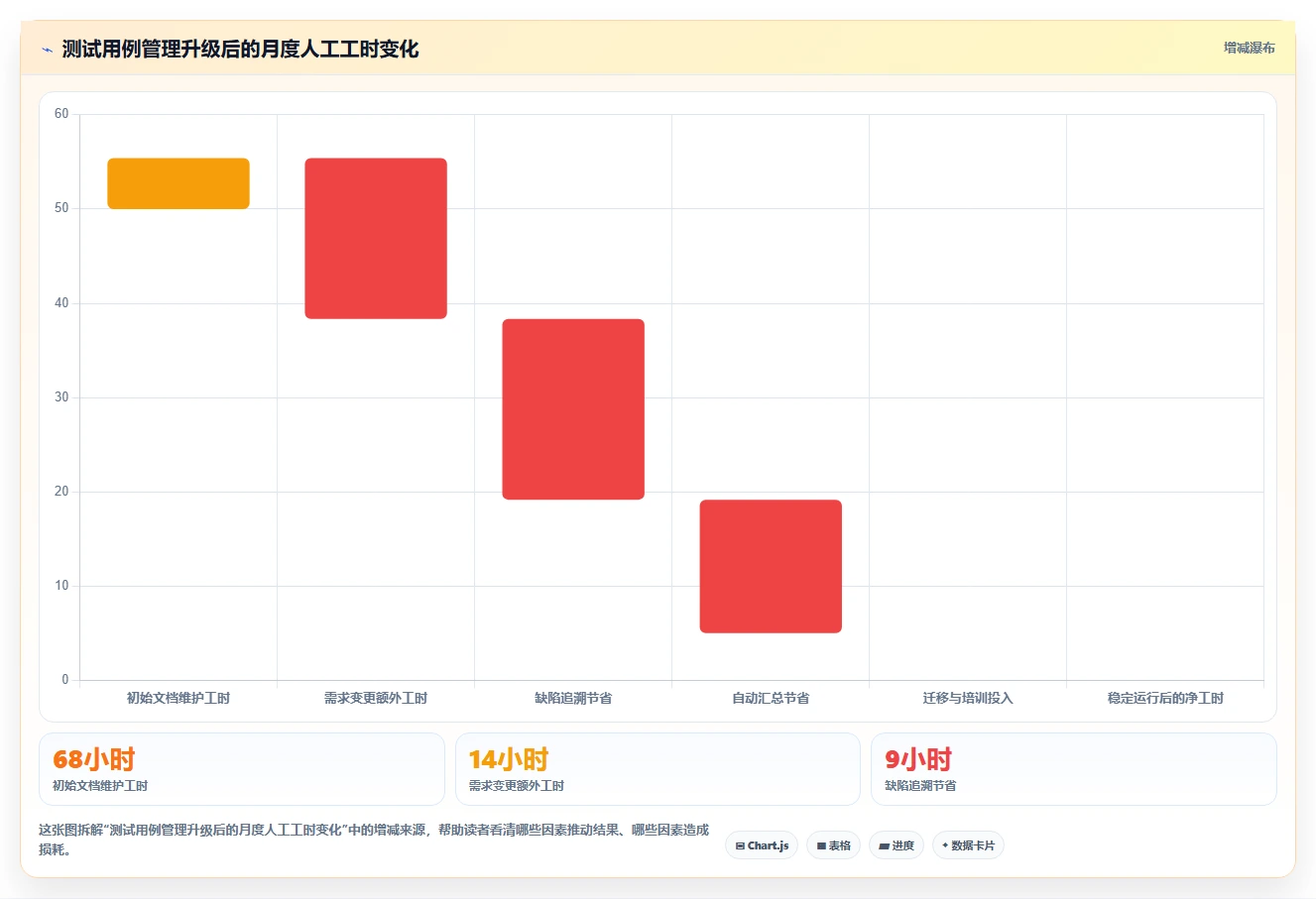Select the 数据卡片 tag chip
The height and width of the screenshot is (899, 1316).
click(968, 845)
